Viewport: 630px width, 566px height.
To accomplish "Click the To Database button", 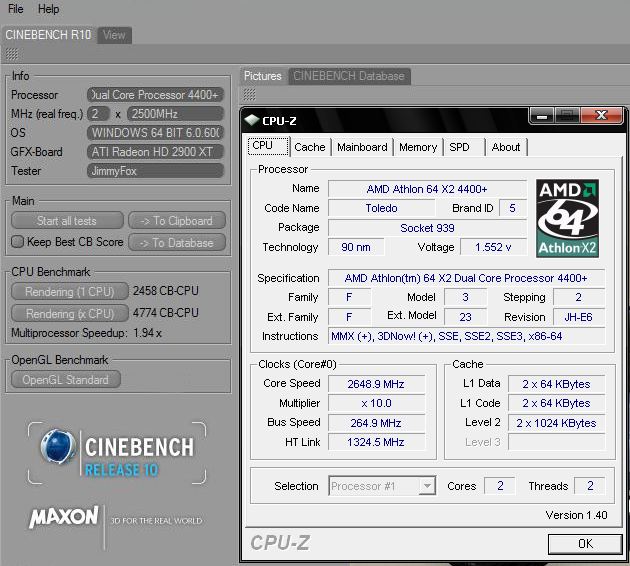I will [x=177, y=243].
